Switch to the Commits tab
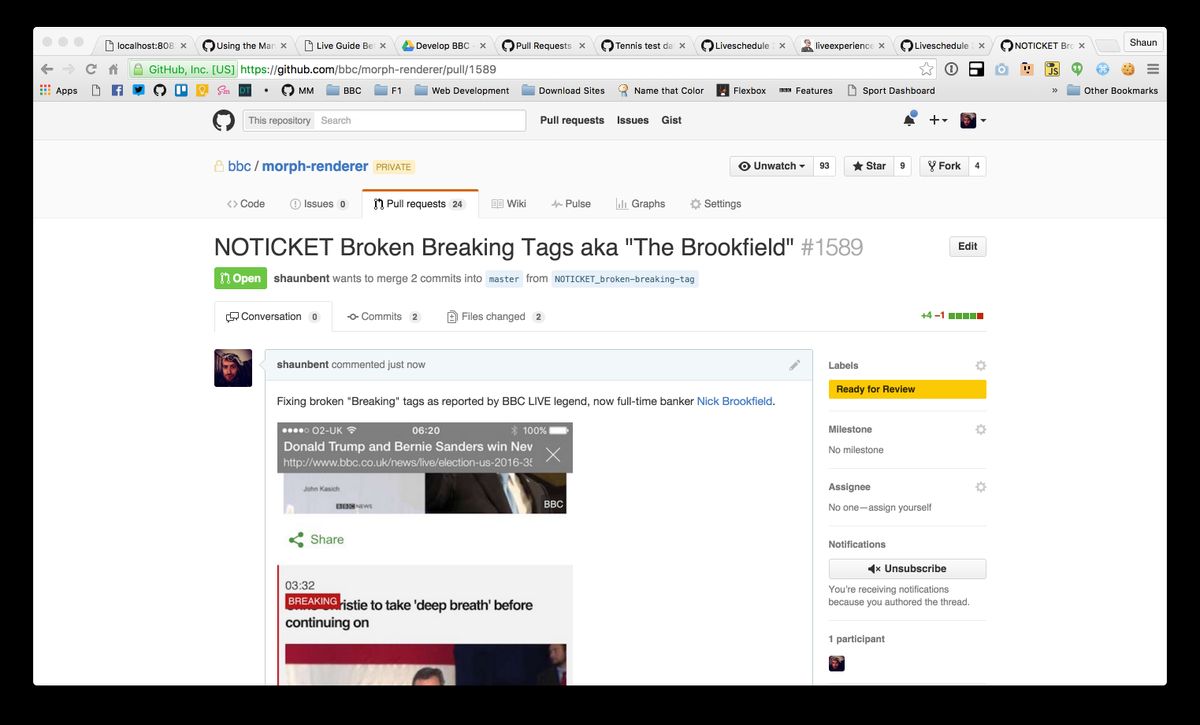1200x725 pixels. [x=384, y=317]
